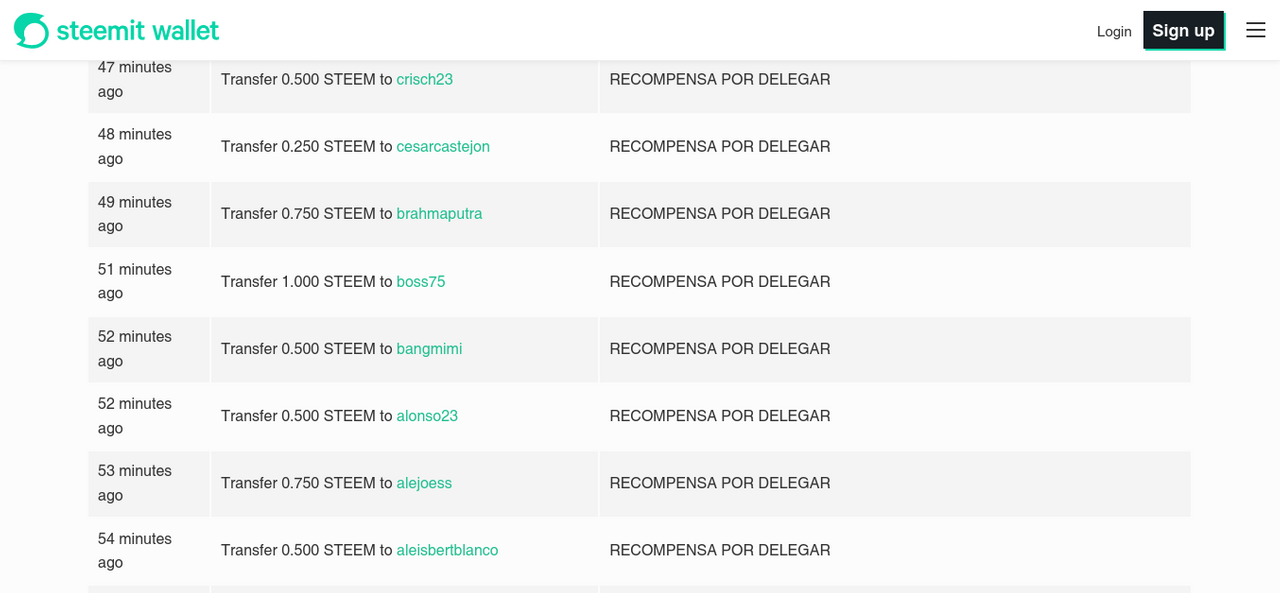Click the Login link
Viewport: 1280px width, 593px height.
click(1113, 31)
